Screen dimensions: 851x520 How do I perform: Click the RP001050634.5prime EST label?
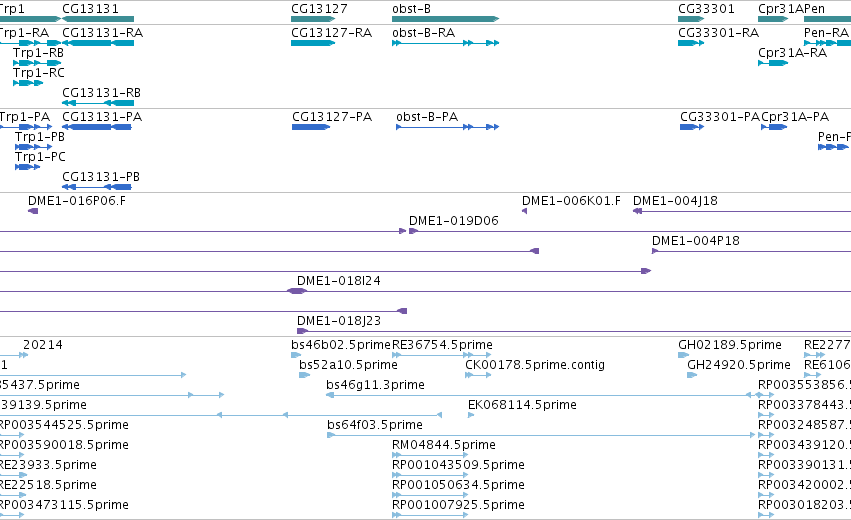[x=458, y=485]
